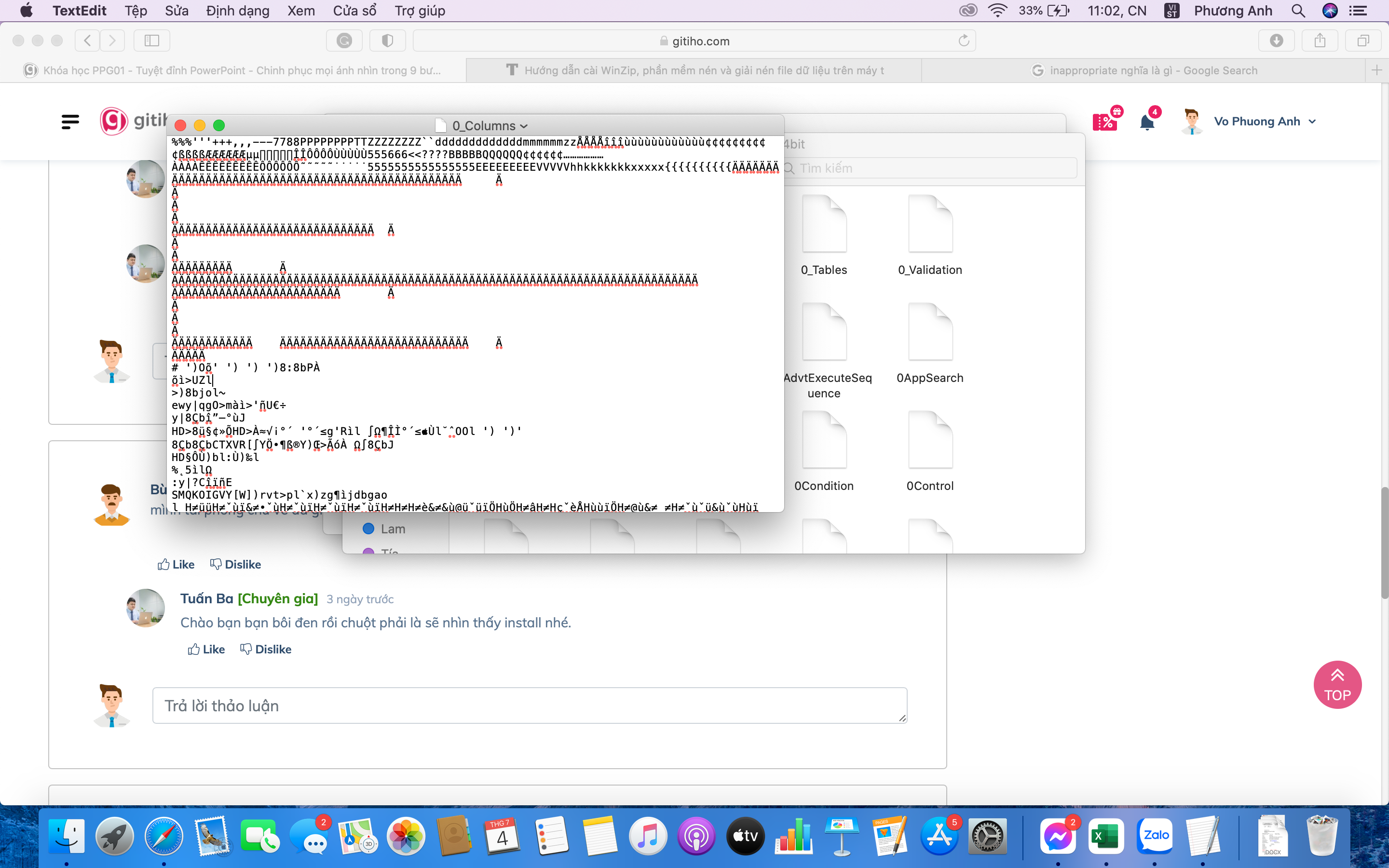Click Safari's share button

[1320, 41]
